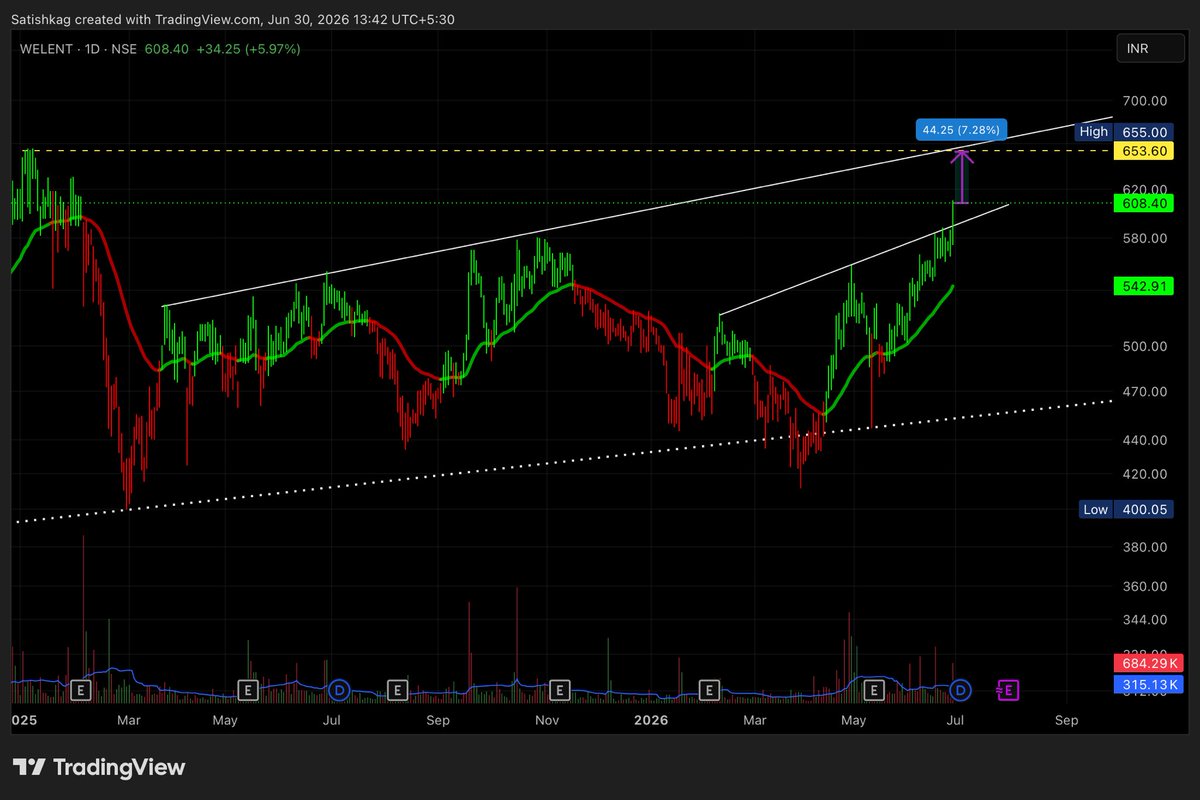The width and height of the screenshot is (1200, 800).
Task: Click the Low 400.05 price label
Action: click(x=1125, y=510)
